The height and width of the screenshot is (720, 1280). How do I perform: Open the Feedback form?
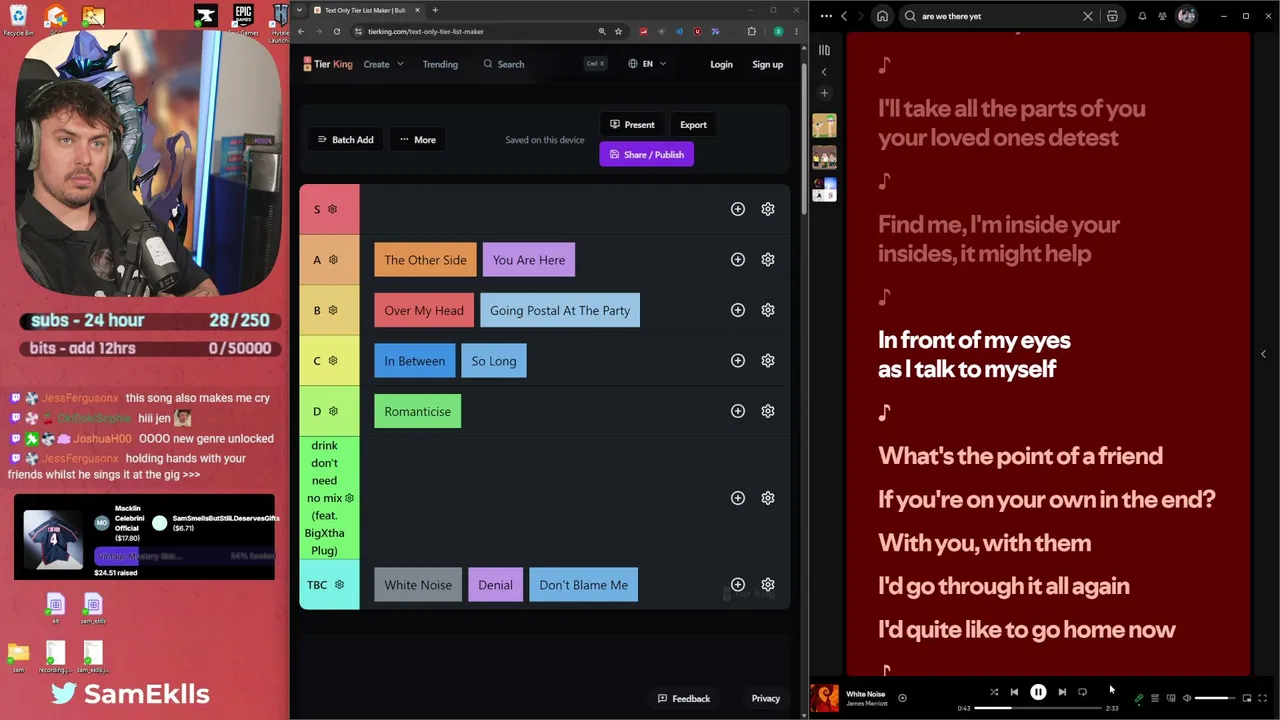click(x=684, y=699)
